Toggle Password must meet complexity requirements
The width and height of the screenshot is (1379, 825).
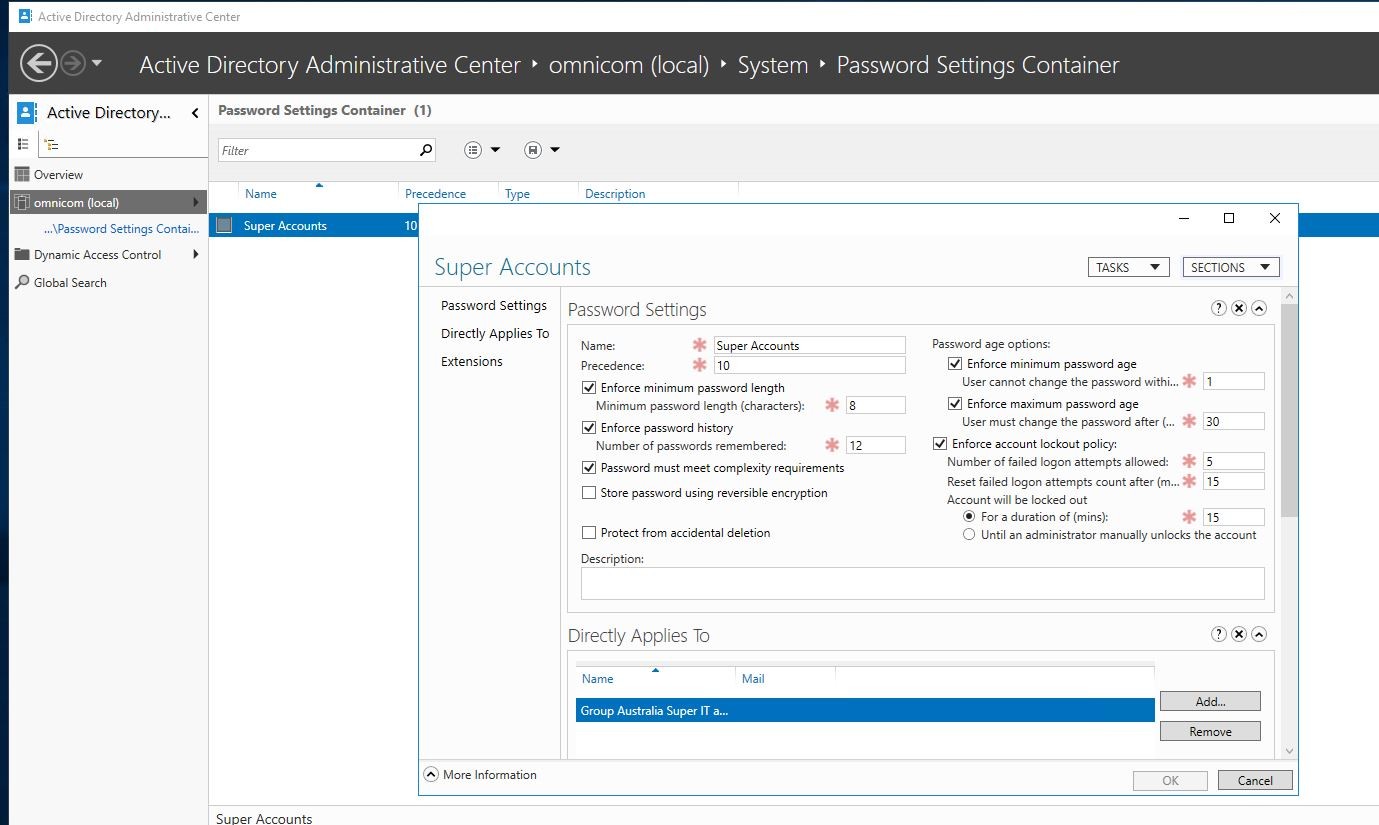click(589, 468)
